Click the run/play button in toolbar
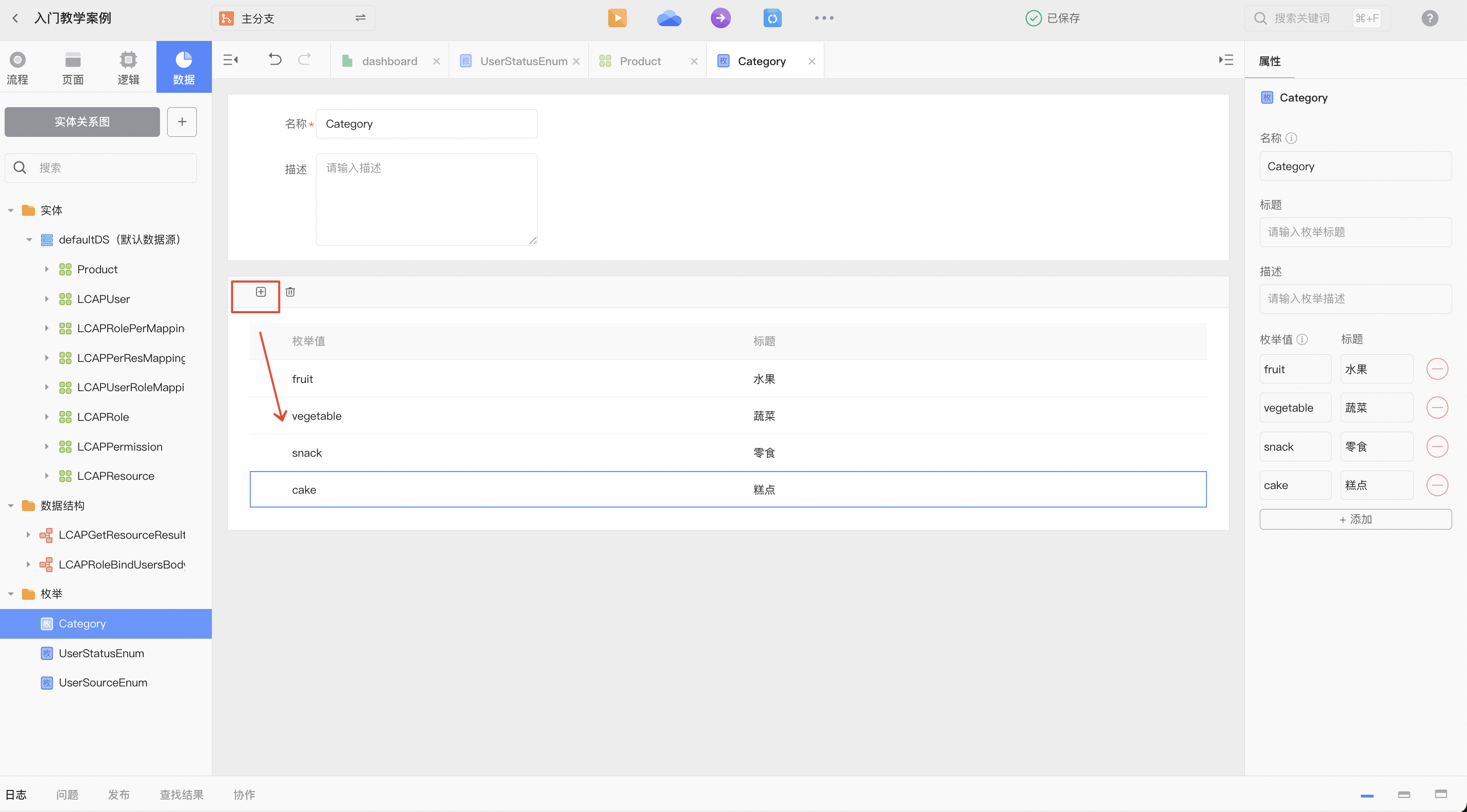This screenshot has width=1467, height=812. pos(617,17)
